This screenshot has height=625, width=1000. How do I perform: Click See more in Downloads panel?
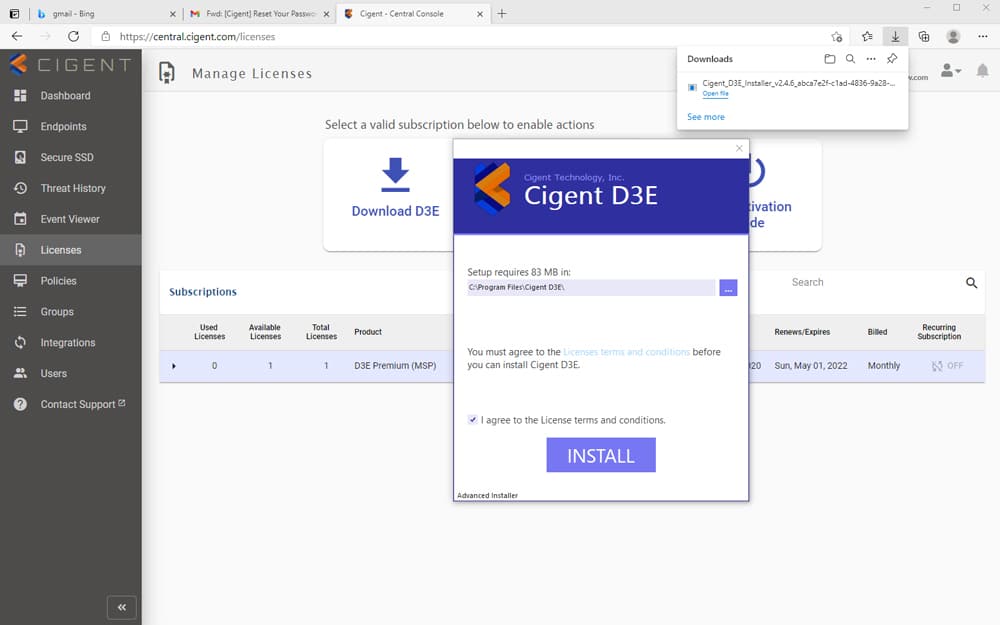pyautogui.click(x=706, y=117)
